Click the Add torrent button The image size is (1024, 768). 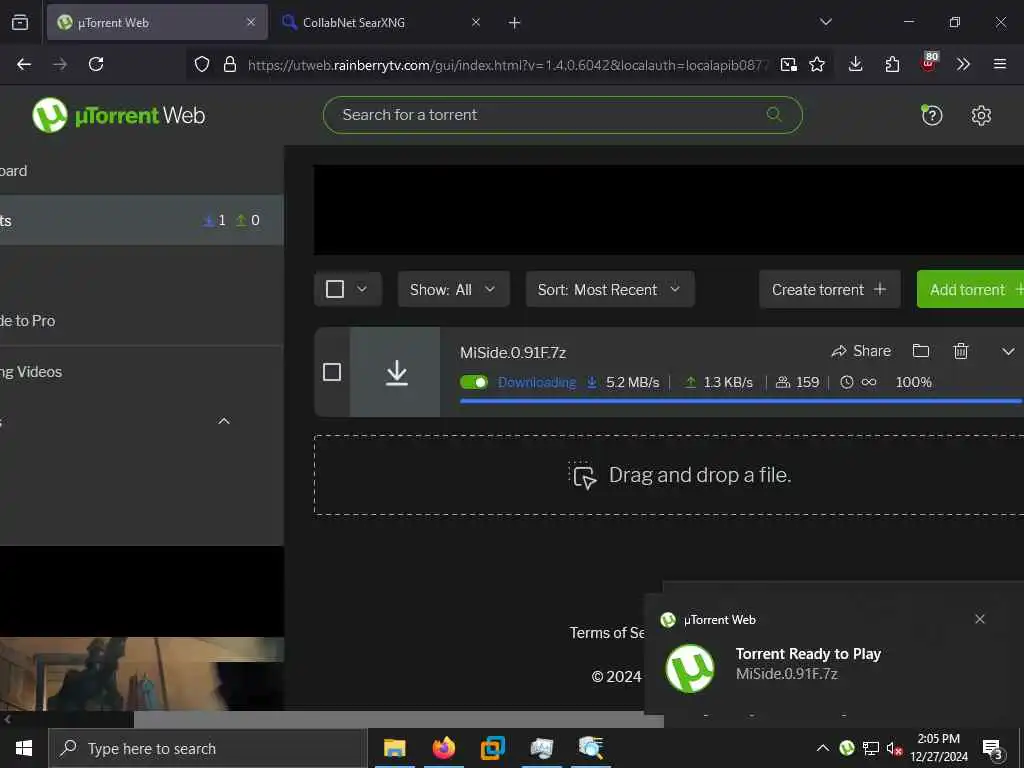pyautogui.click(x=970, y=289)
